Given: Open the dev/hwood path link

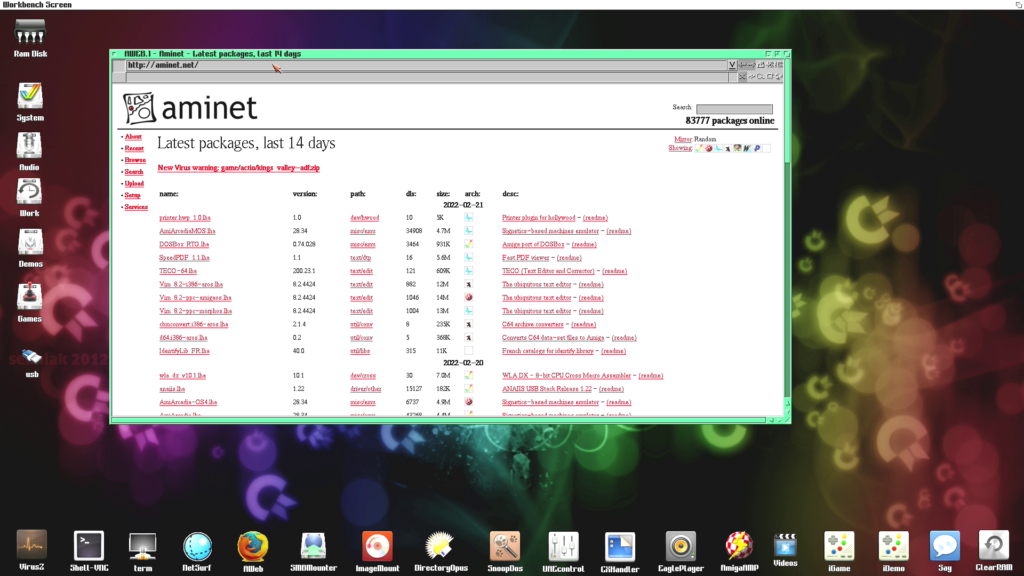Looking at the screenshot, I should pos(364,218).
